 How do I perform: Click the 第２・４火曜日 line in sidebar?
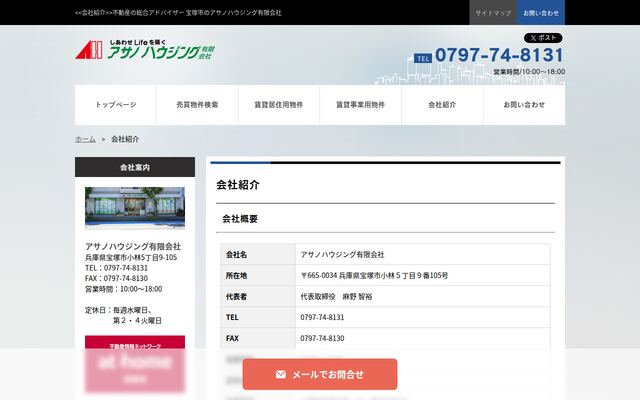pos(137,320)
